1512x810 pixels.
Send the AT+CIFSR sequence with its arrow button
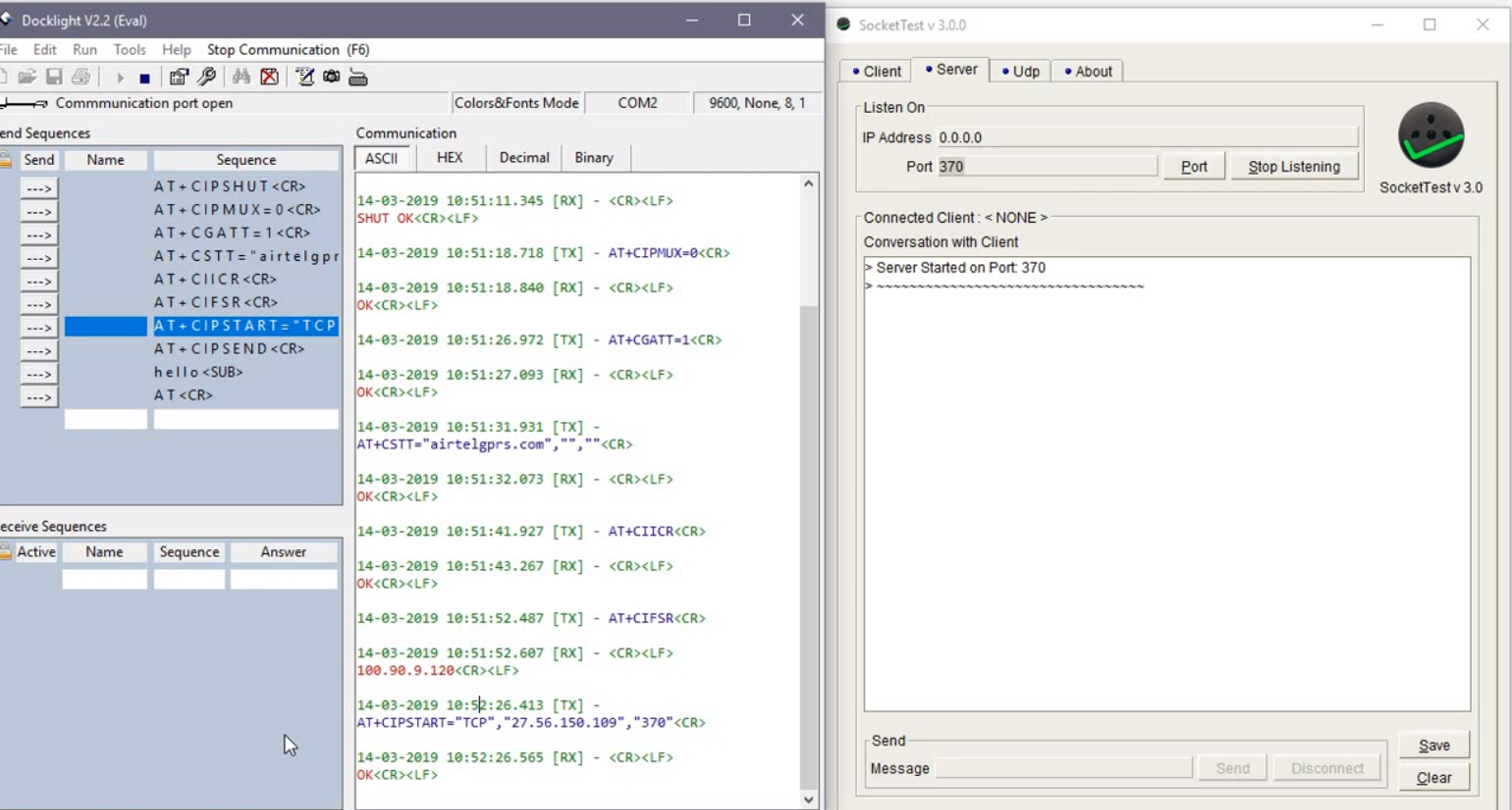click(x=39, y=304)
